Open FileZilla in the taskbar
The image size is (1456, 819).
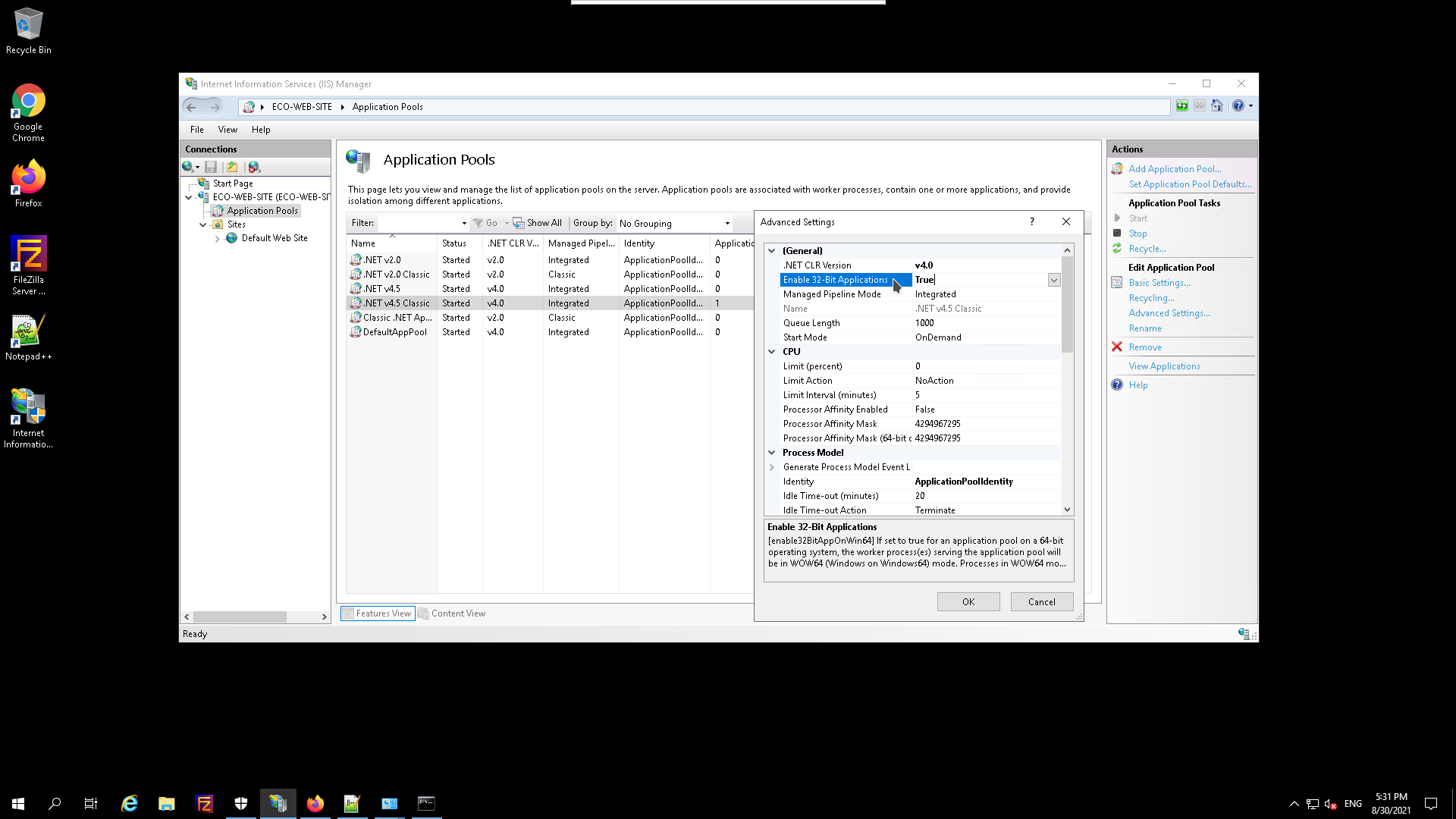tap(204, 804)
